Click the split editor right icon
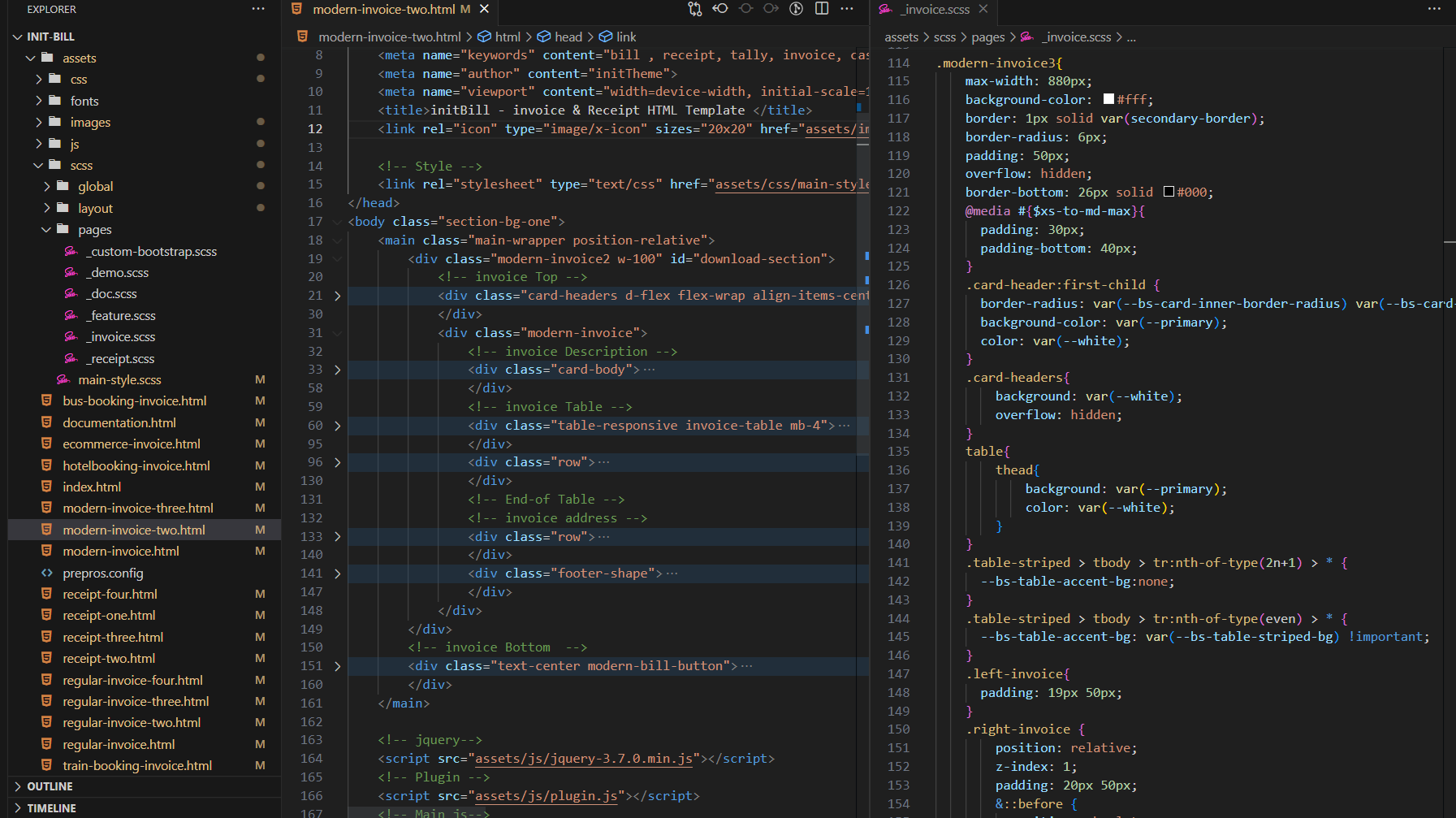Screen dimensions: 1456x818 click(x=822, y=9)
